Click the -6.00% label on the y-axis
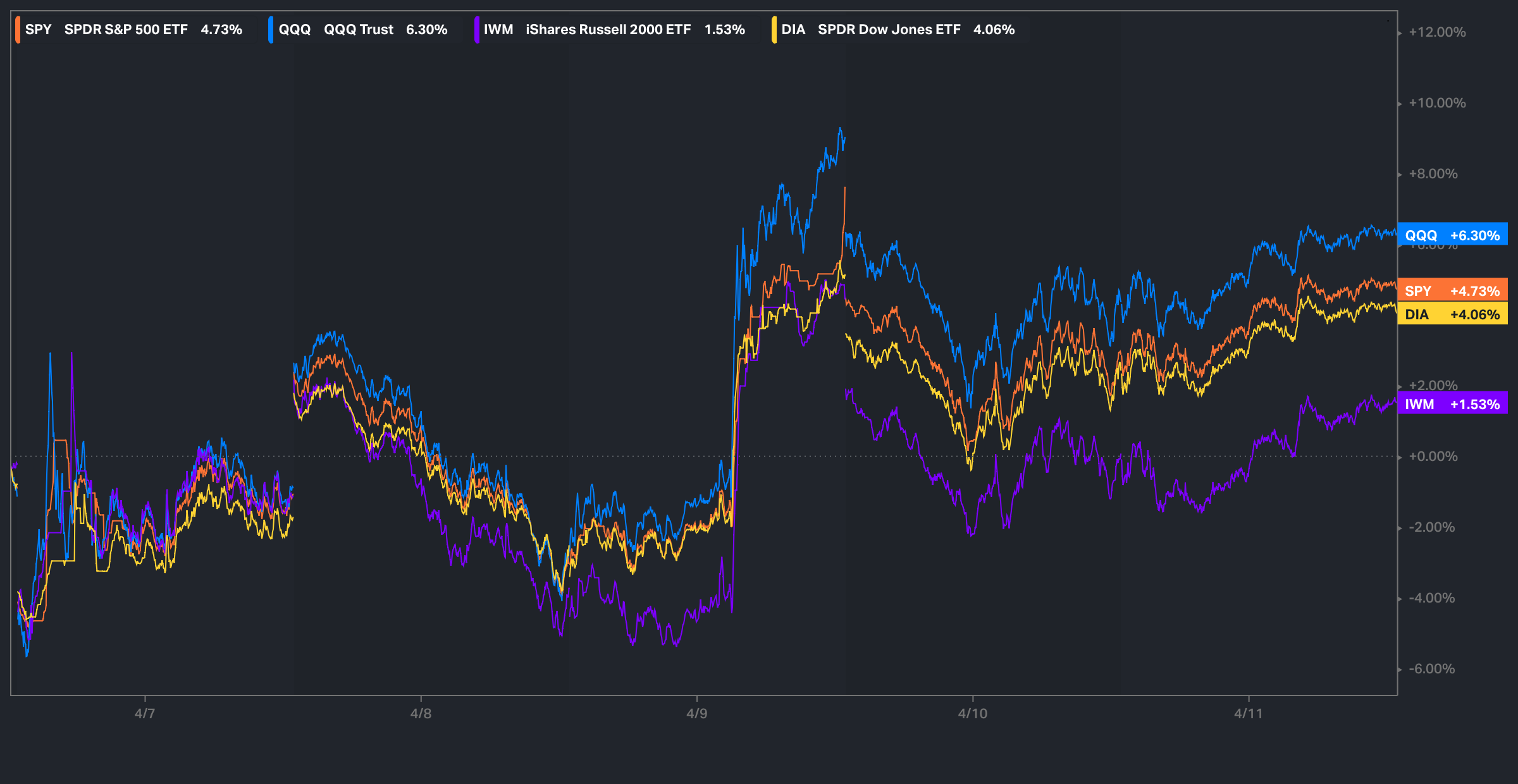 click(x=1431, y=669)
